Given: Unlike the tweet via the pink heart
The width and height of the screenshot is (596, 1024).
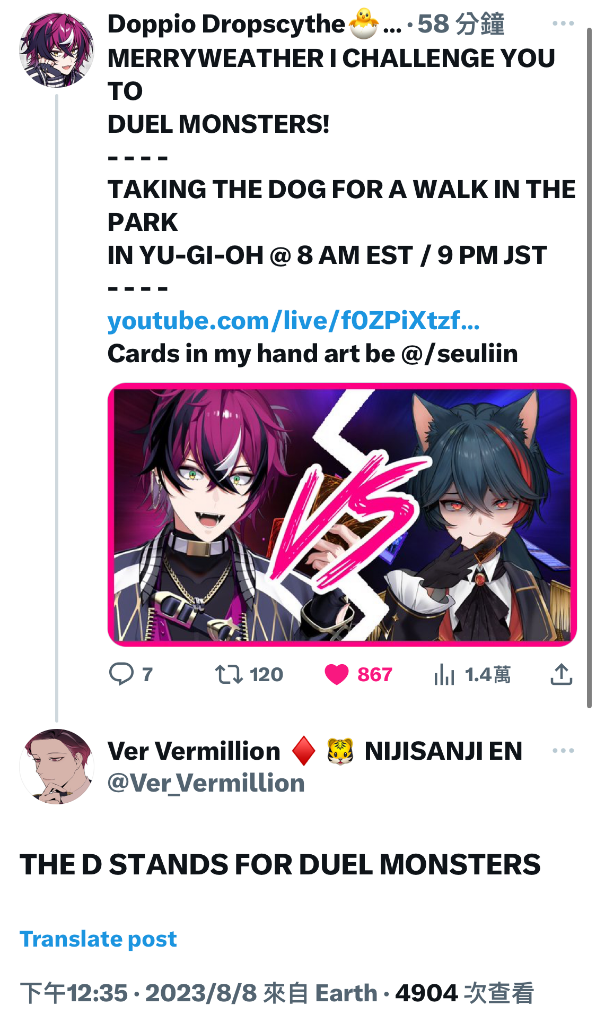Looking at the screenshot, I should pos(336,675).
